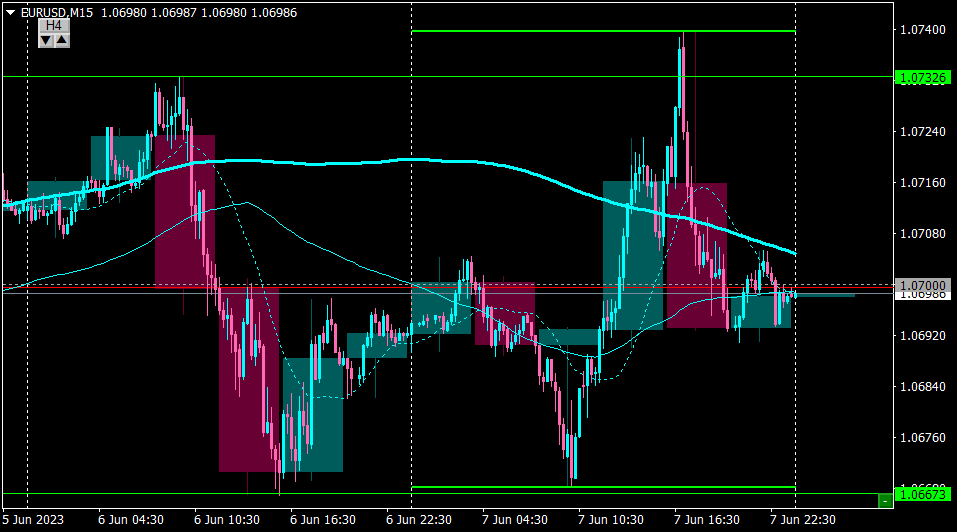Screen dimensions: 957x532
Task: Click the 6 Jun 10:30 time label
Action: (226, 520)
